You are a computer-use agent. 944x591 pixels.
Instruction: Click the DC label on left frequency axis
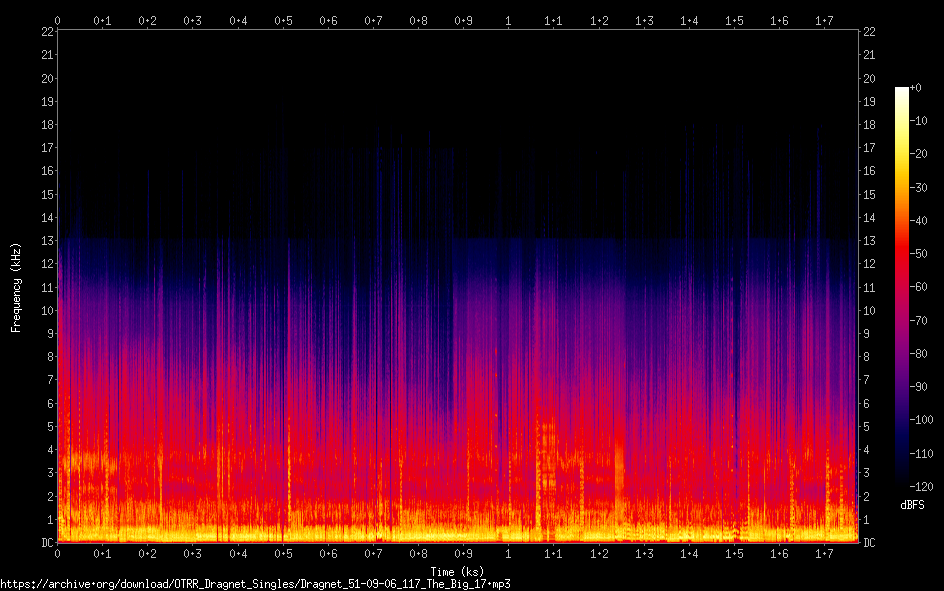click(45, 543)
